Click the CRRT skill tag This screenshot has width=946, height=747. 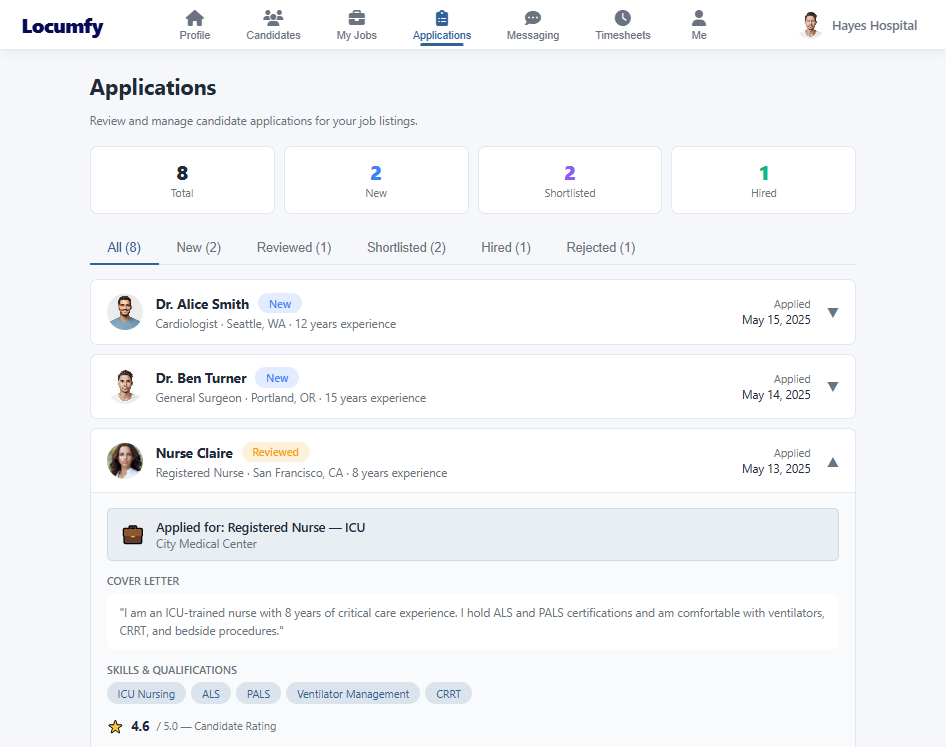448,694
